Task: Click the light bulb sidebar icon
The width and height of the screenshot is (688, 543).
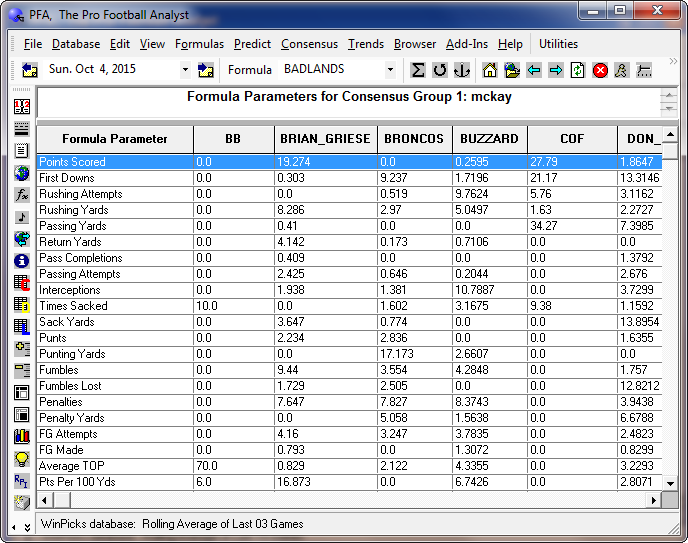Action: [22, 459]
